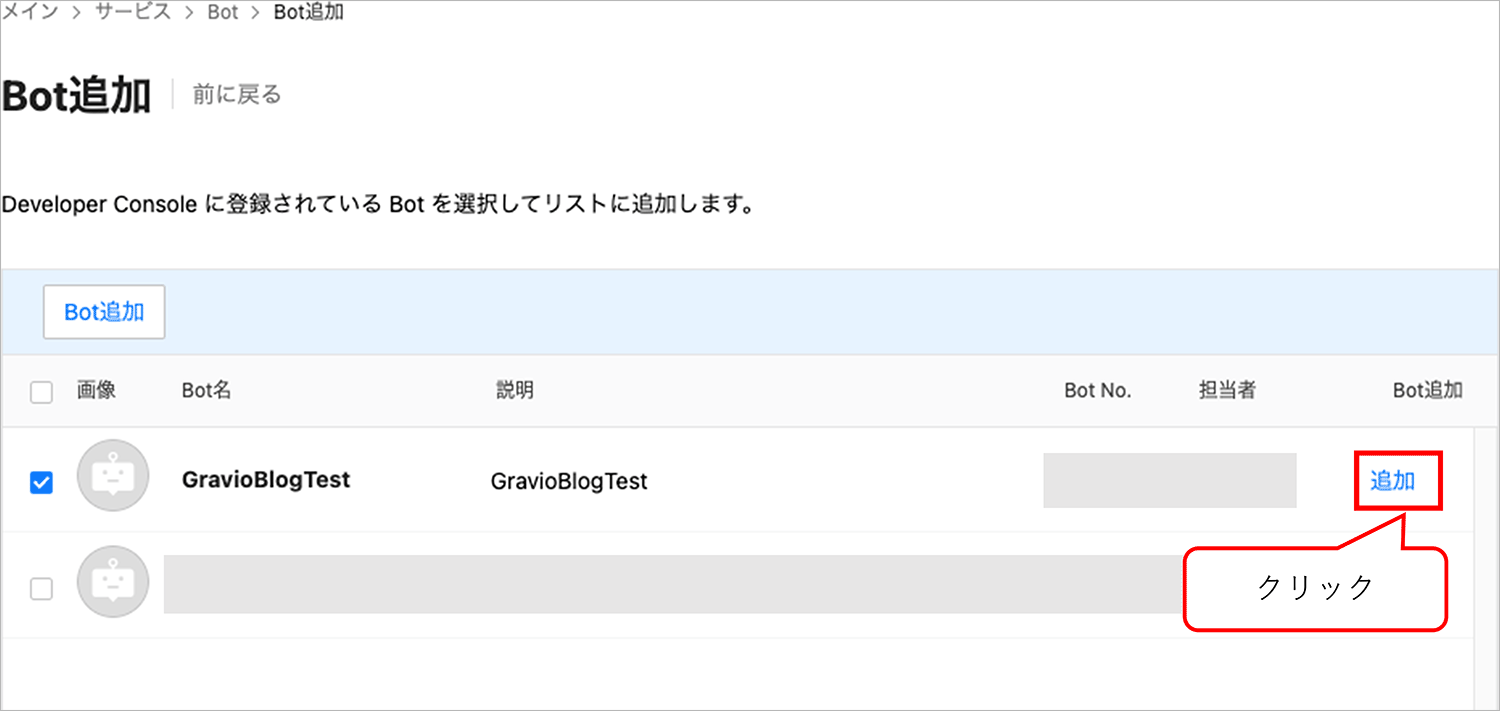Select the GravioBlogTest bot name text

tap(266, 480)
